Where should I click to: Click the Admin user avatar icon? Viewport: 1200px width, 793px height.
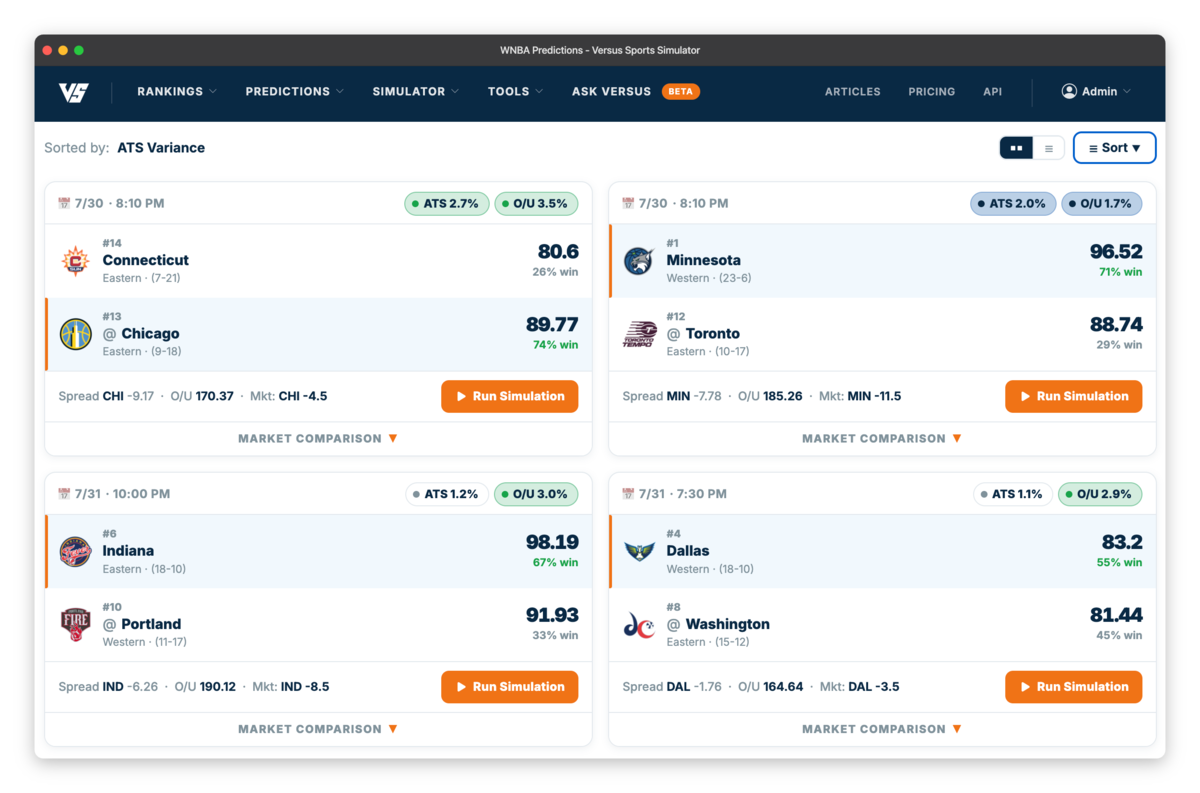pyautogui.click(x=1069, y=91)
